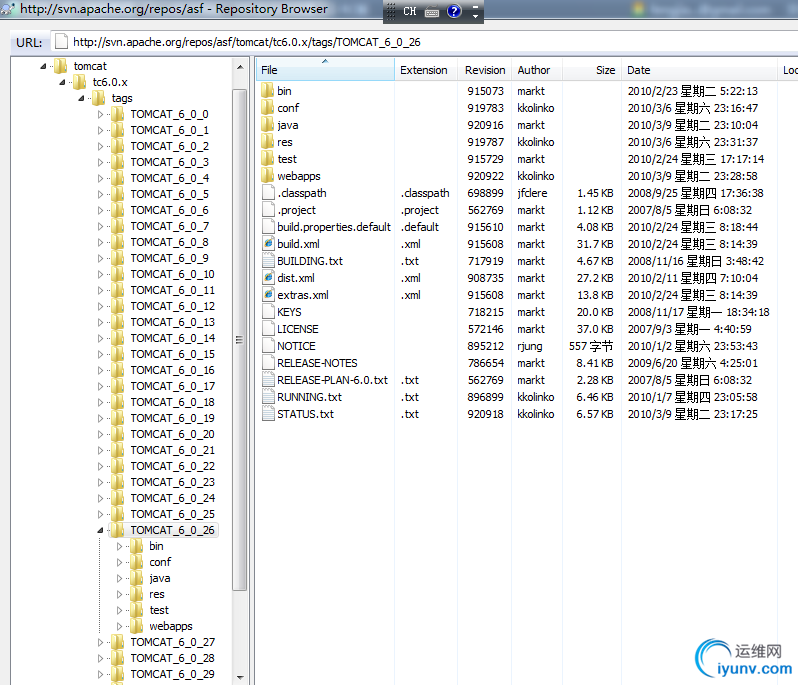Click the keyboard icon in language bar
The height and width of the screenshot is (685, 798).
(432, 12)
